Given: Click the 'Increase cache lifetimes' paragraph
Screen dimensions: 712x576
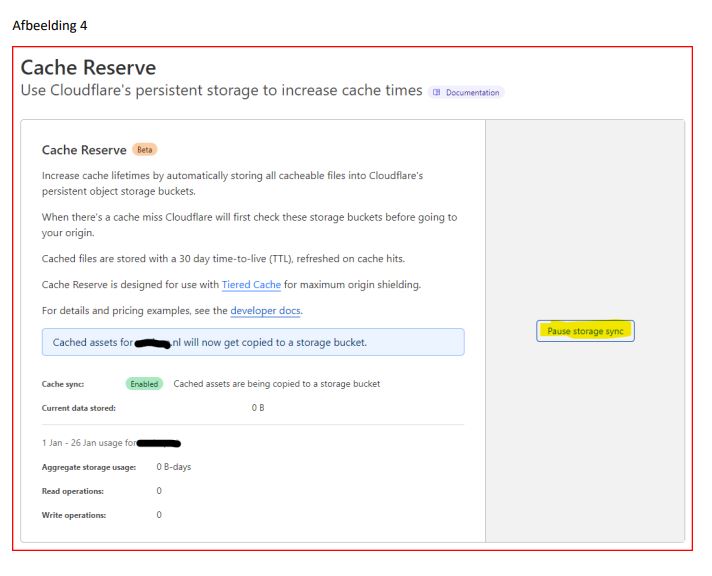Looking at the screenshot, I should (232, 184).
